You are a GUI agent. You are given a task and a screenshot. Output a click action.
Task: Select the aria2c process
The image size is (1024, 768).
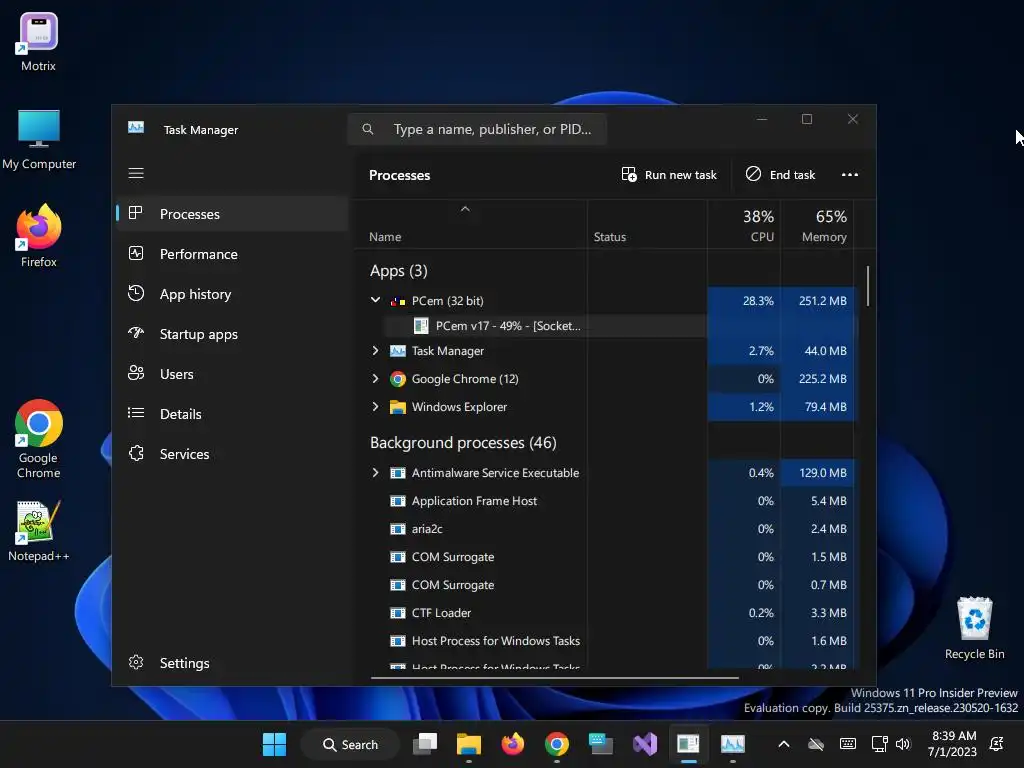(x=427, y=529)
